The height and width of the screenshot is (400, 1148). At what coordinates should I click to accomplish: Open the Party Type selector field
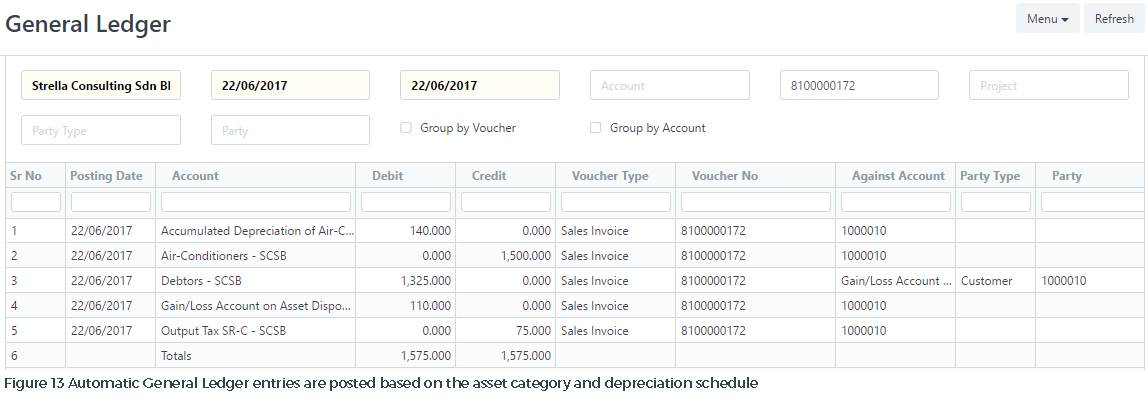(101, 130)
